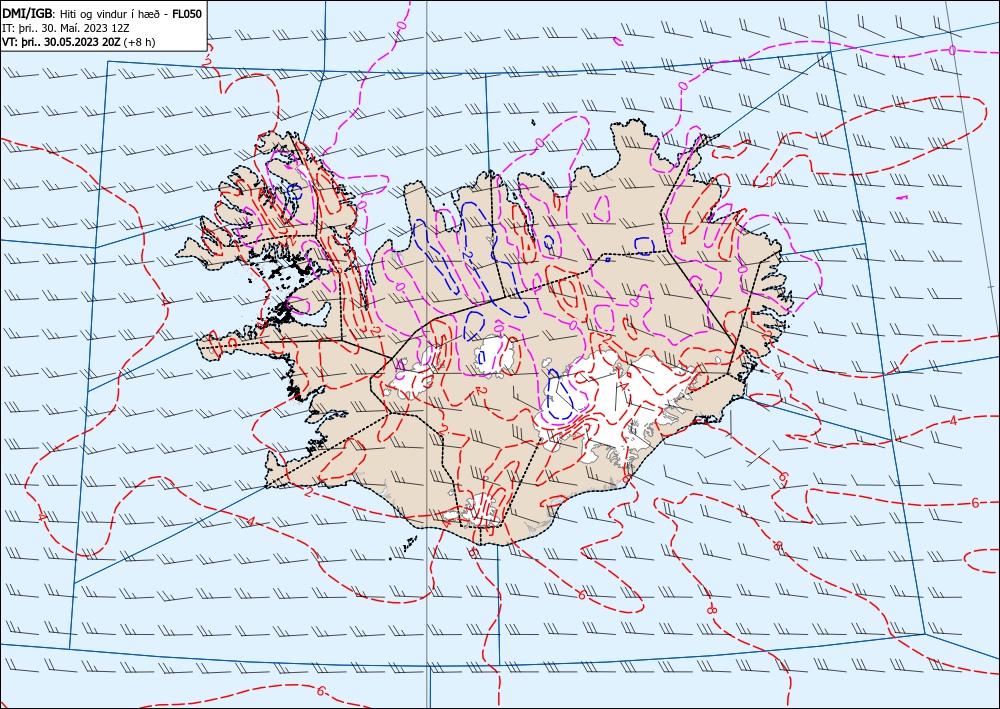Select the 'IT: þri.. 30. Maí. 2023 12Z' line

pyautogui.click(x=65, y=27)
